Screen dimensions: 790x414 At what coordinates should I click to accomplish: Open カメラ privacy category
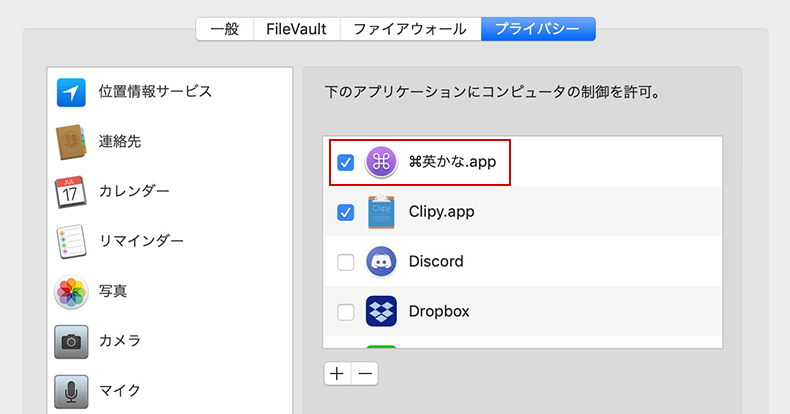pyautogui.click(x=170, y=341)
